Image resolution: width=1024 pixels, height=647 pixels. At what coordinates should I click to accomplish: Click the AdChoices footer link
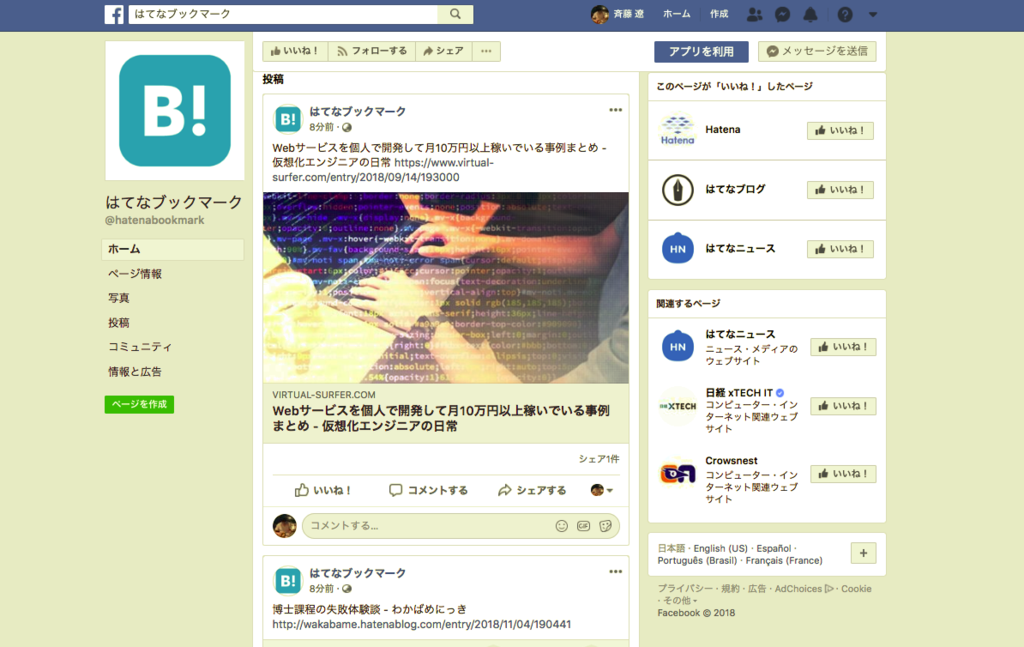(x=804, y=588)
